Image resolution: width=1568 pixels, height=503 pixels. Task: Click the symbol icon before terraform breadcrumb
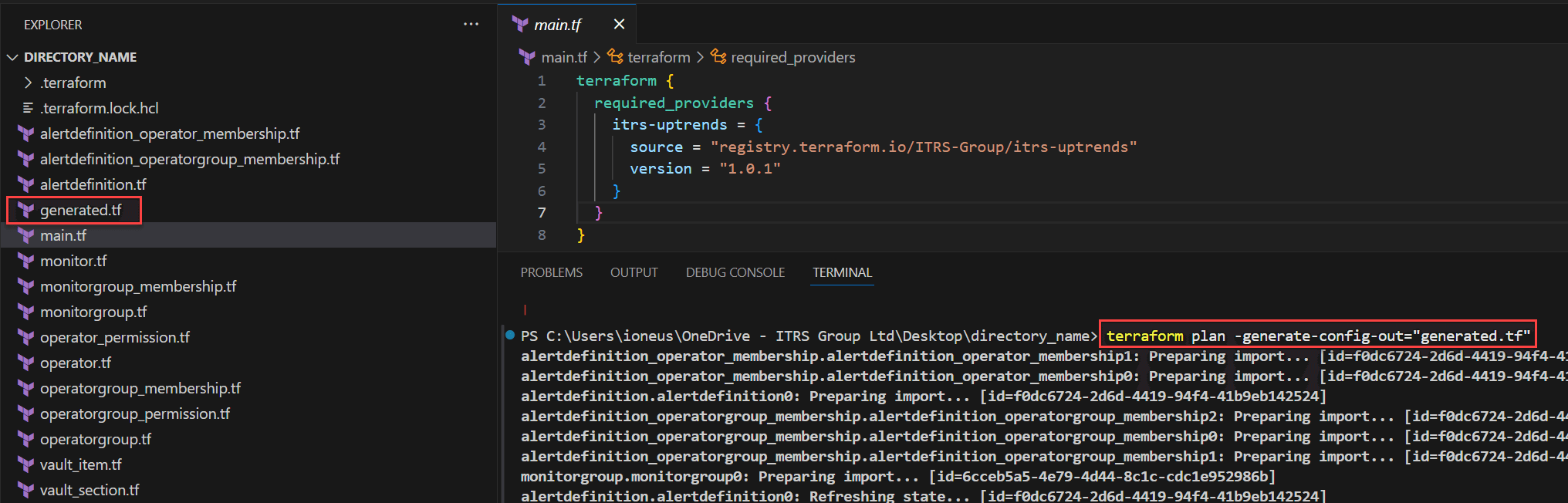tap(615, 56)
